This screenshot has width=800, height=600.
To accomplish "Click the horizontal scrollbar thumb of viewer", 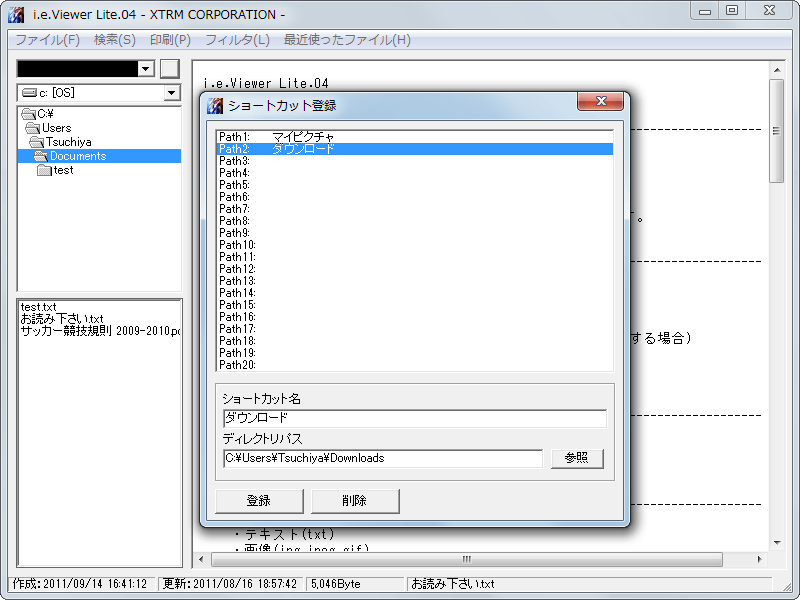I will [x=467, y=559].
